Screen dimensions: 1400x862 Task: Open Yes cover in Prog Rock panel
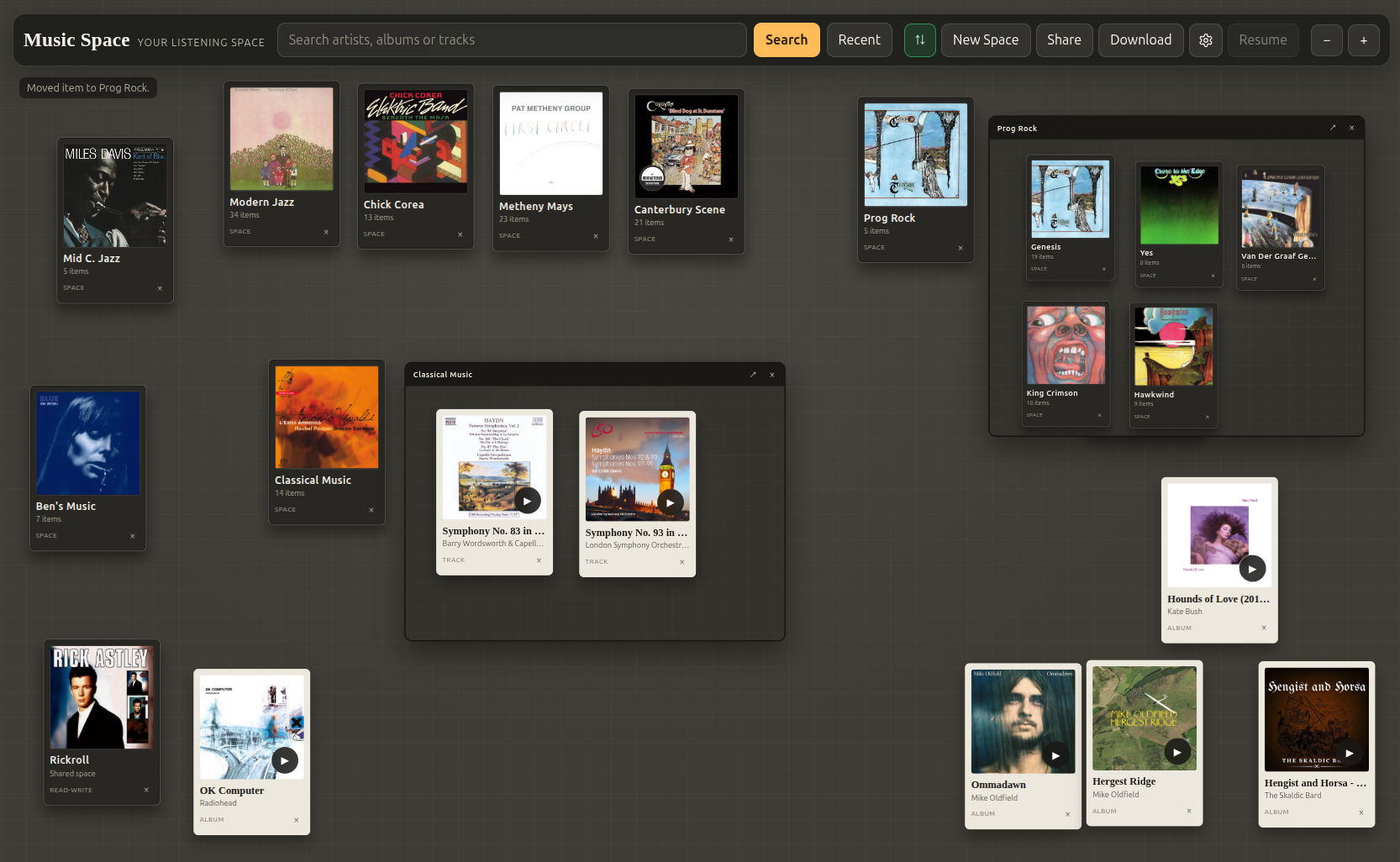[x=1179, y=206]
